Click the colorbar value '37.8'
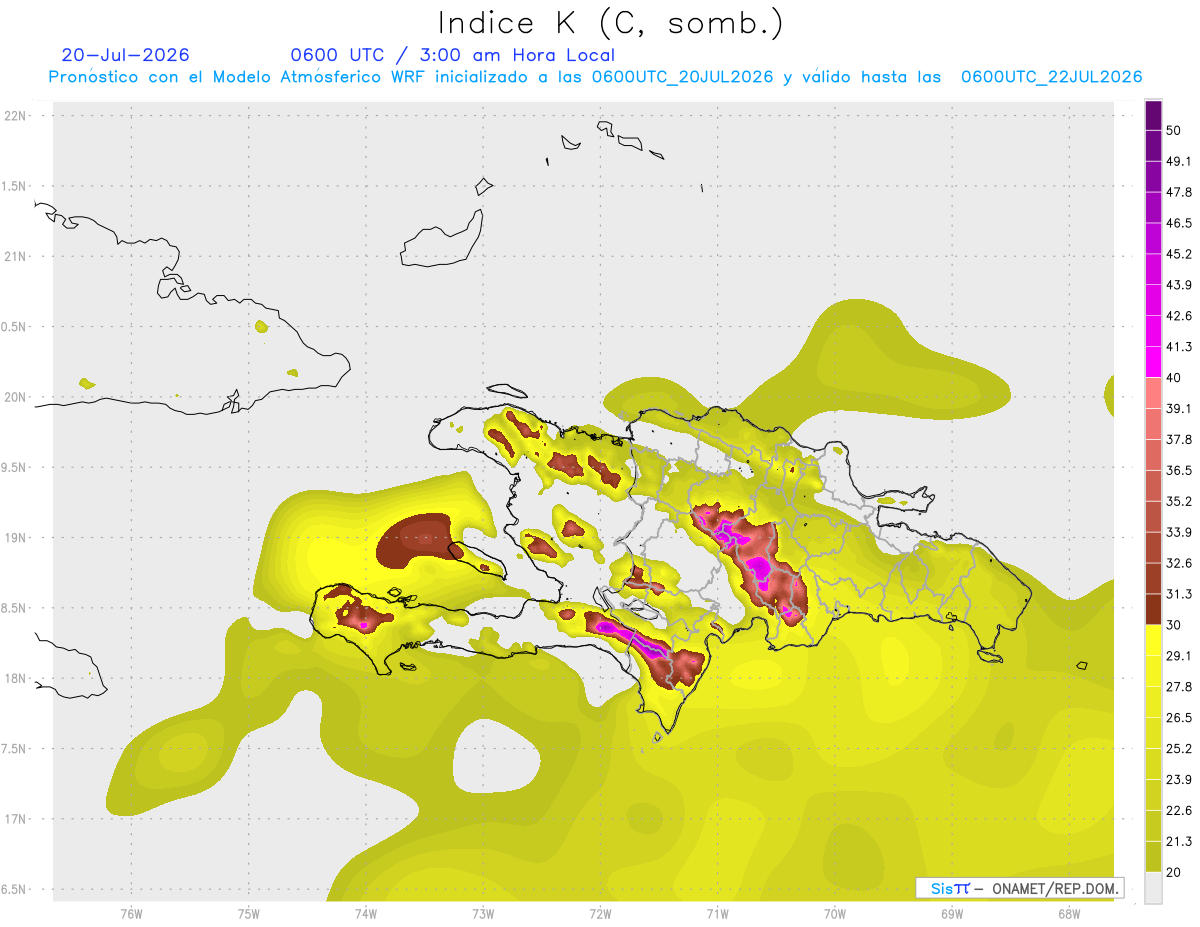Screen dimensions: 1200x927 1179,439
